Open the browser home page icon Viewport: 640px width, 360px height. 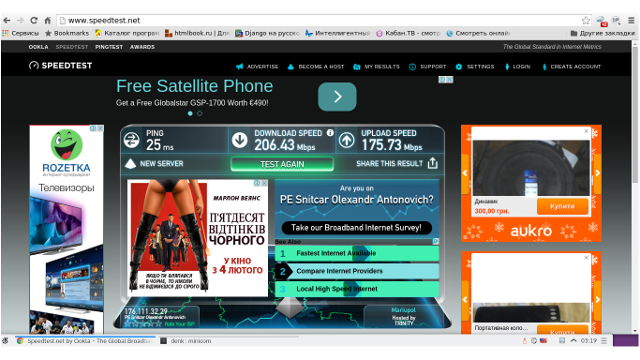click(x=47, y=20)
